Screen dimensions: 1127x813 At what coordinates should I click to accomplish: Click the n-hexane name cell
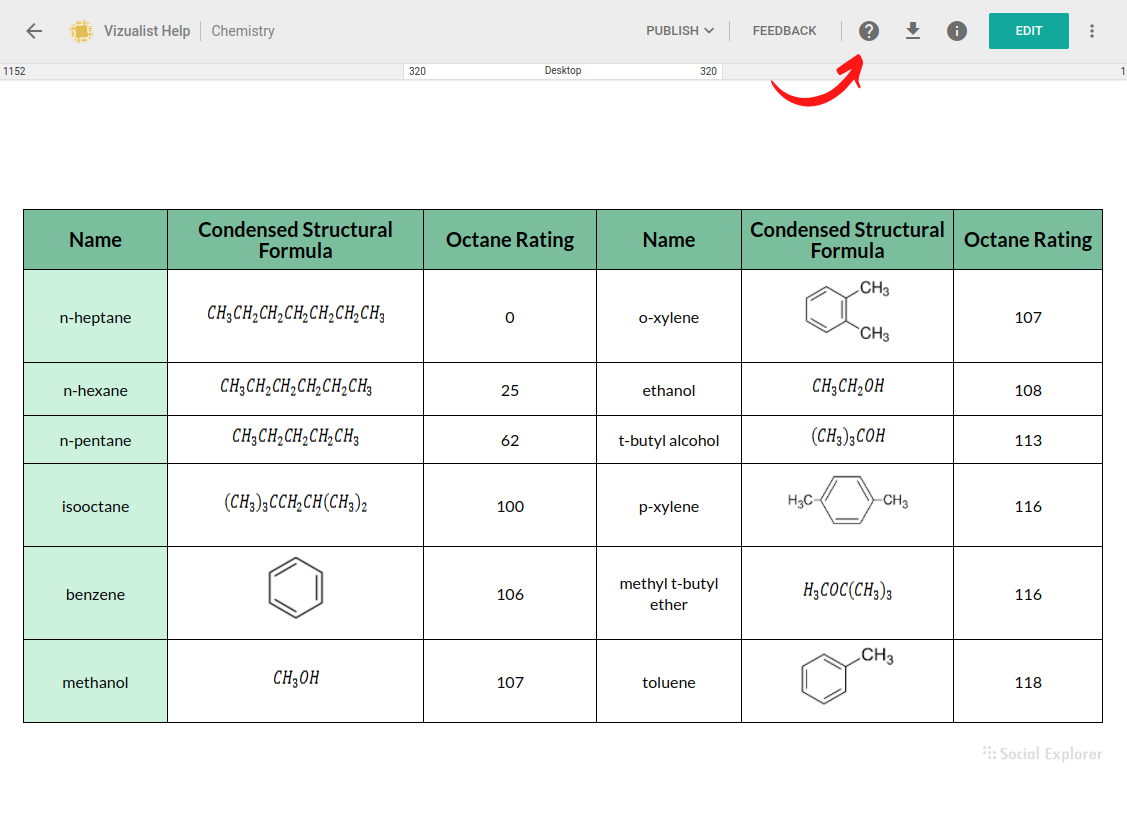point(96,390)
